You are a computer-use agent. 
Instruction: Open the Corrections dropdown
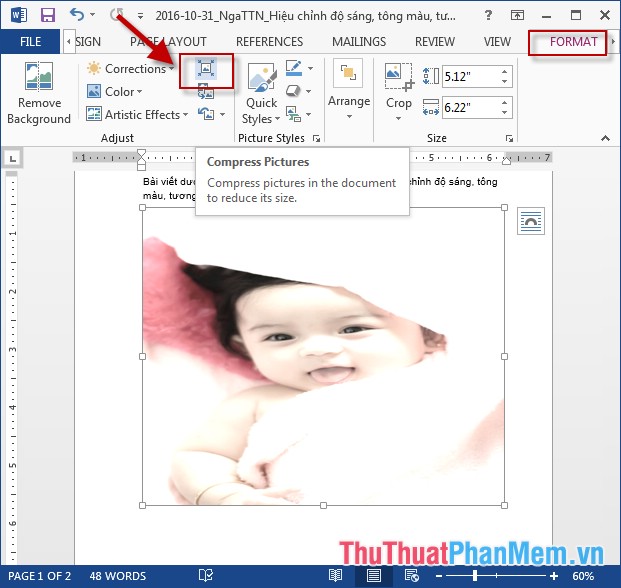[x=131, y=69]
